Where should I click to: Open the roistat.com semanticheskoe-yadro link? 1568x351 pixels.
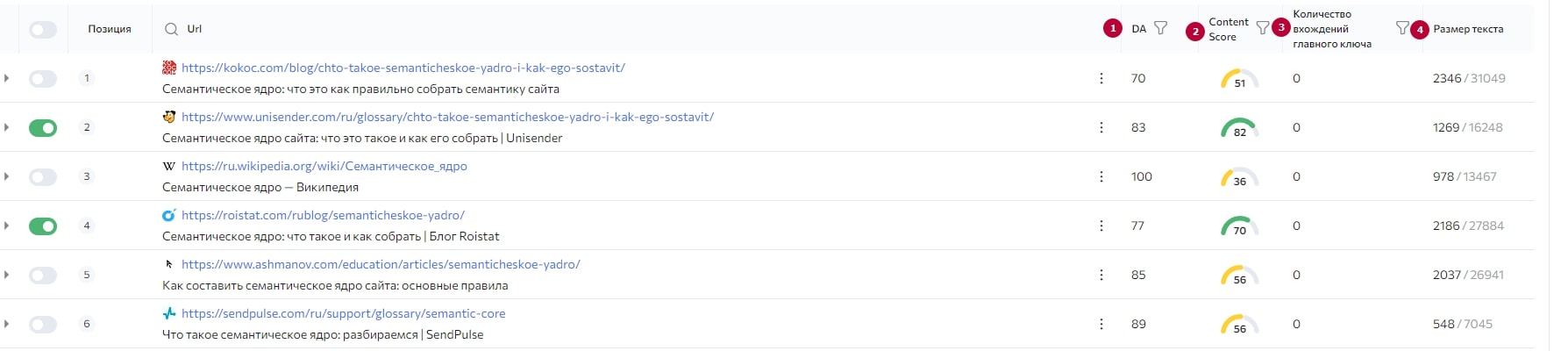323,215
